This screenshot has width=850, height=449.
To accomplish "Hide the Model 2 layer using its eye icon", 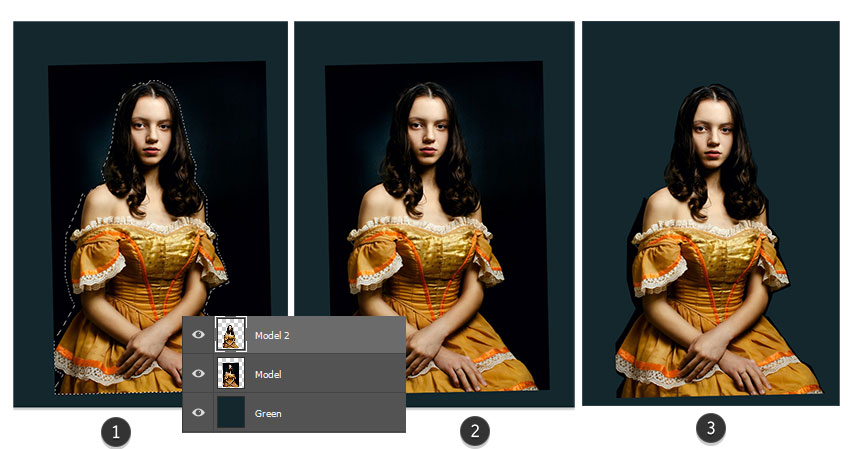I will pyautogui.click(x=198, y=335).
